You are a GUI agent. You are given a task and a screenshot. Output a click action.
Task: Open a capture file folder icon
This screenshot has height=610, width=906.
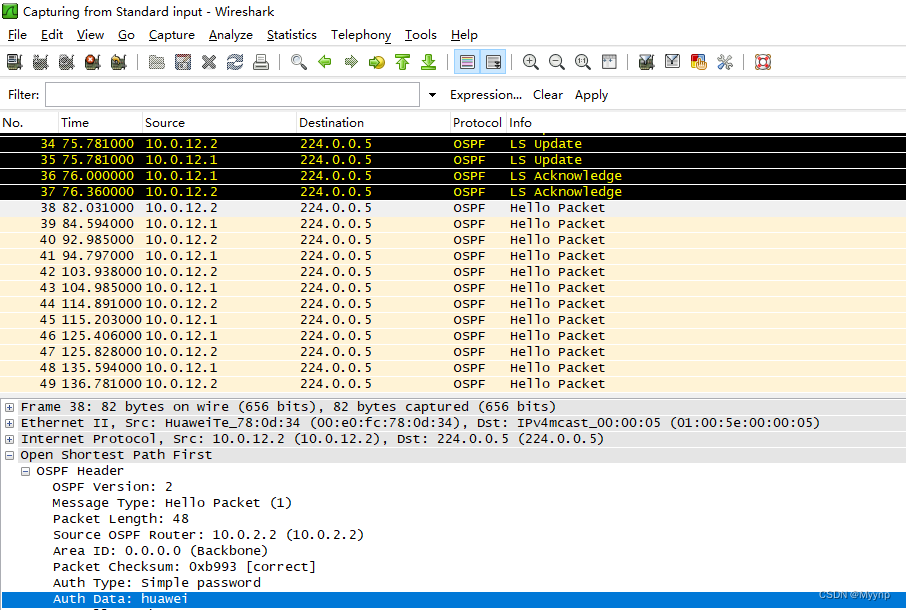pyautogui.click(x=157, y=62)
